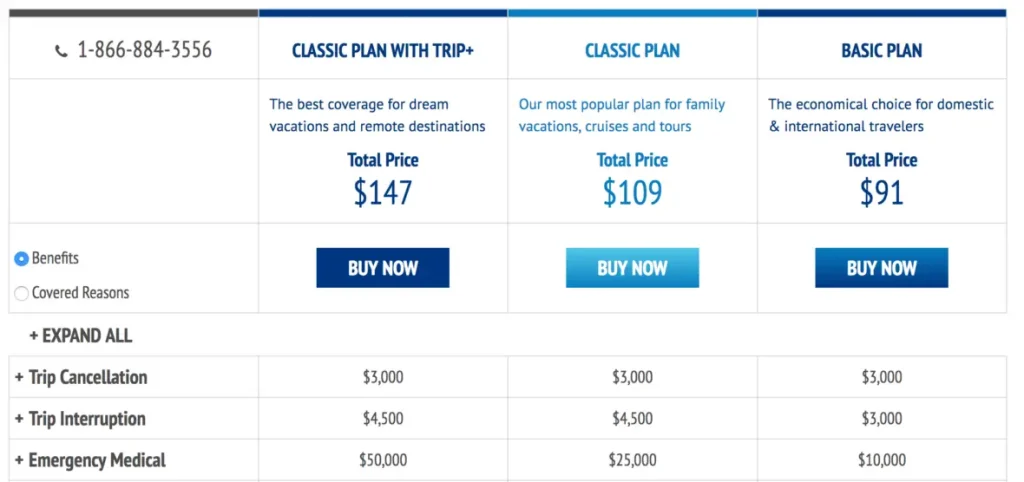Click the $91 Basic Plan price
The height and width of the screenshot is (482, 1024).
(x=881, y=192)
